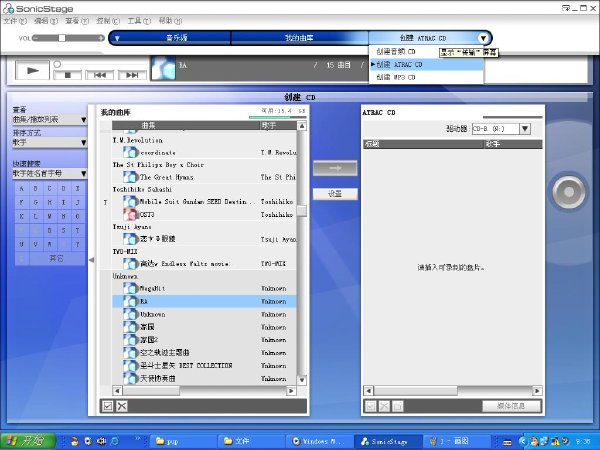Select the 天使协奏曲 album icon

point(130,378)
